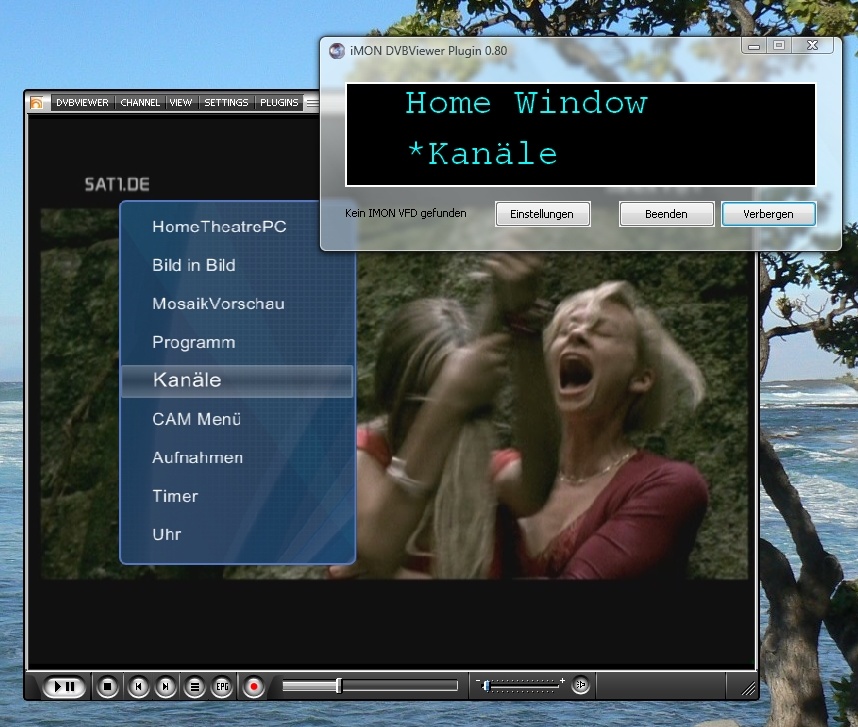Skip to the next channel
858x727 pixels.
pyautogui.click(x=166, y=686)
